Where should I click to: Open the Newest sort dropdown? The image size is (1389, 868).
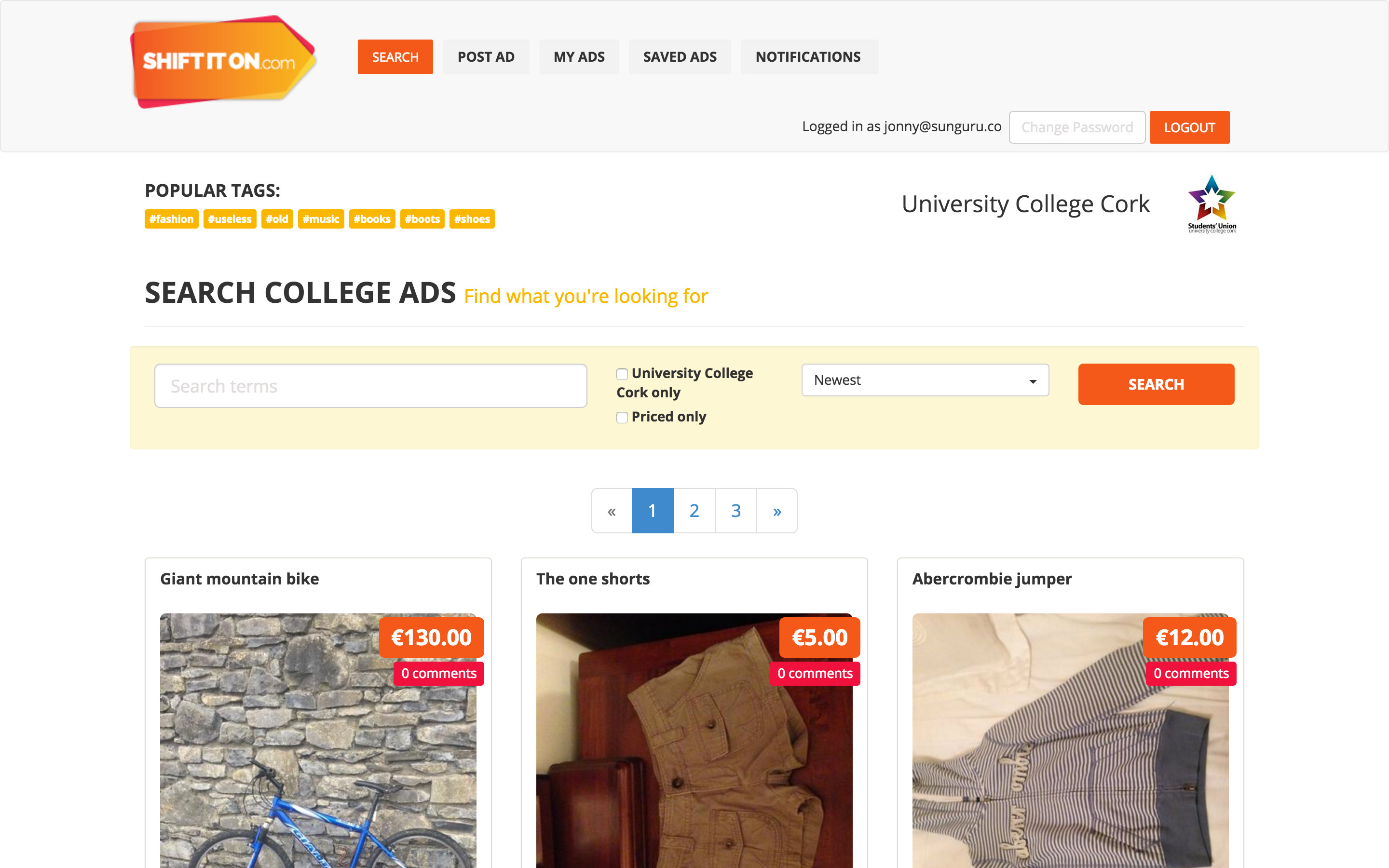point(925,380)
